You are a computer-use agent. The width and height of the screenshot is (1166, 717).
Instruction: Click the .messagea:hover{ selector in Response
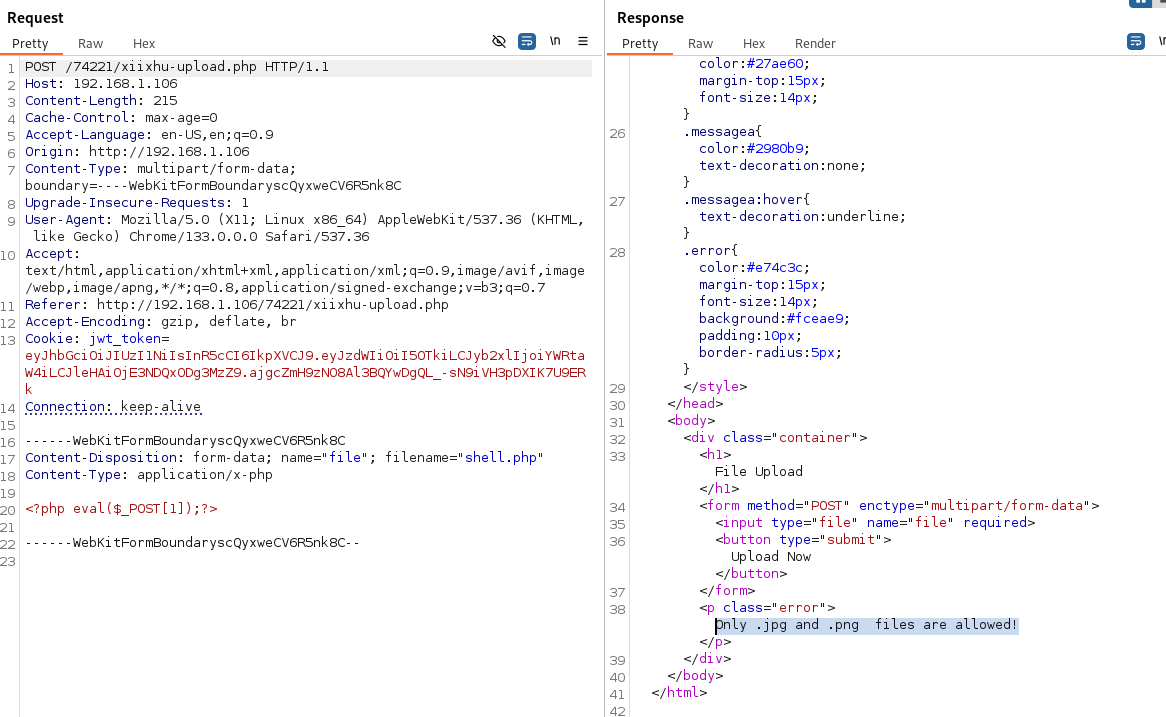point(747,200)
